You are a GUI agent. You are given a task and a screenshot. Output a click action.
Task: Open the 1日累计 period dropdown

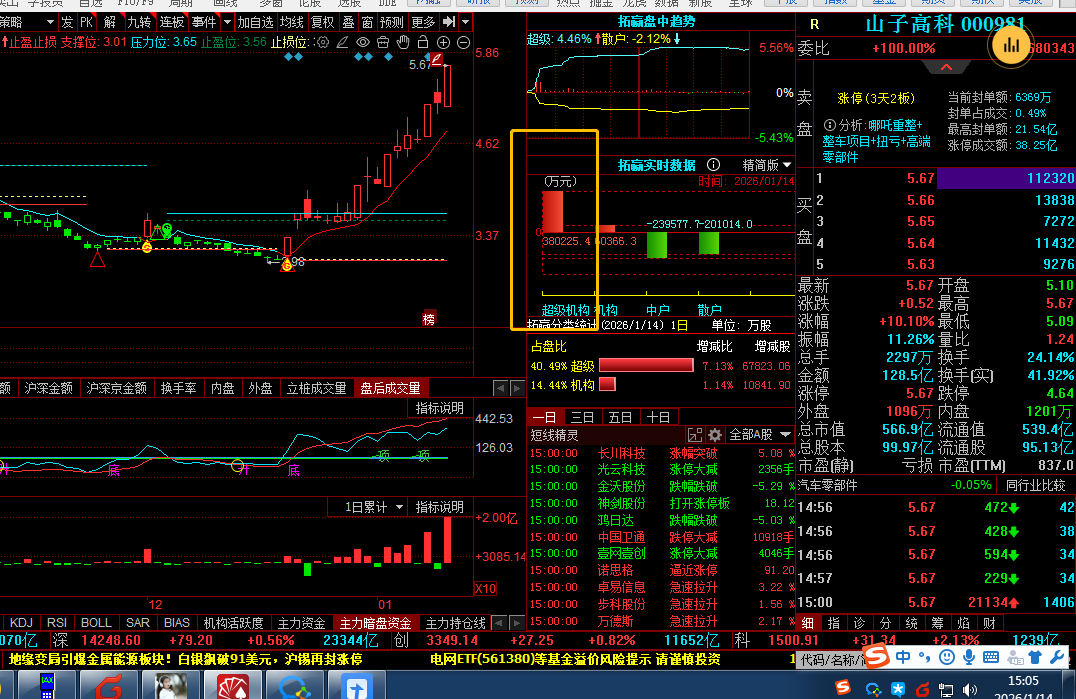pos(374,507)
